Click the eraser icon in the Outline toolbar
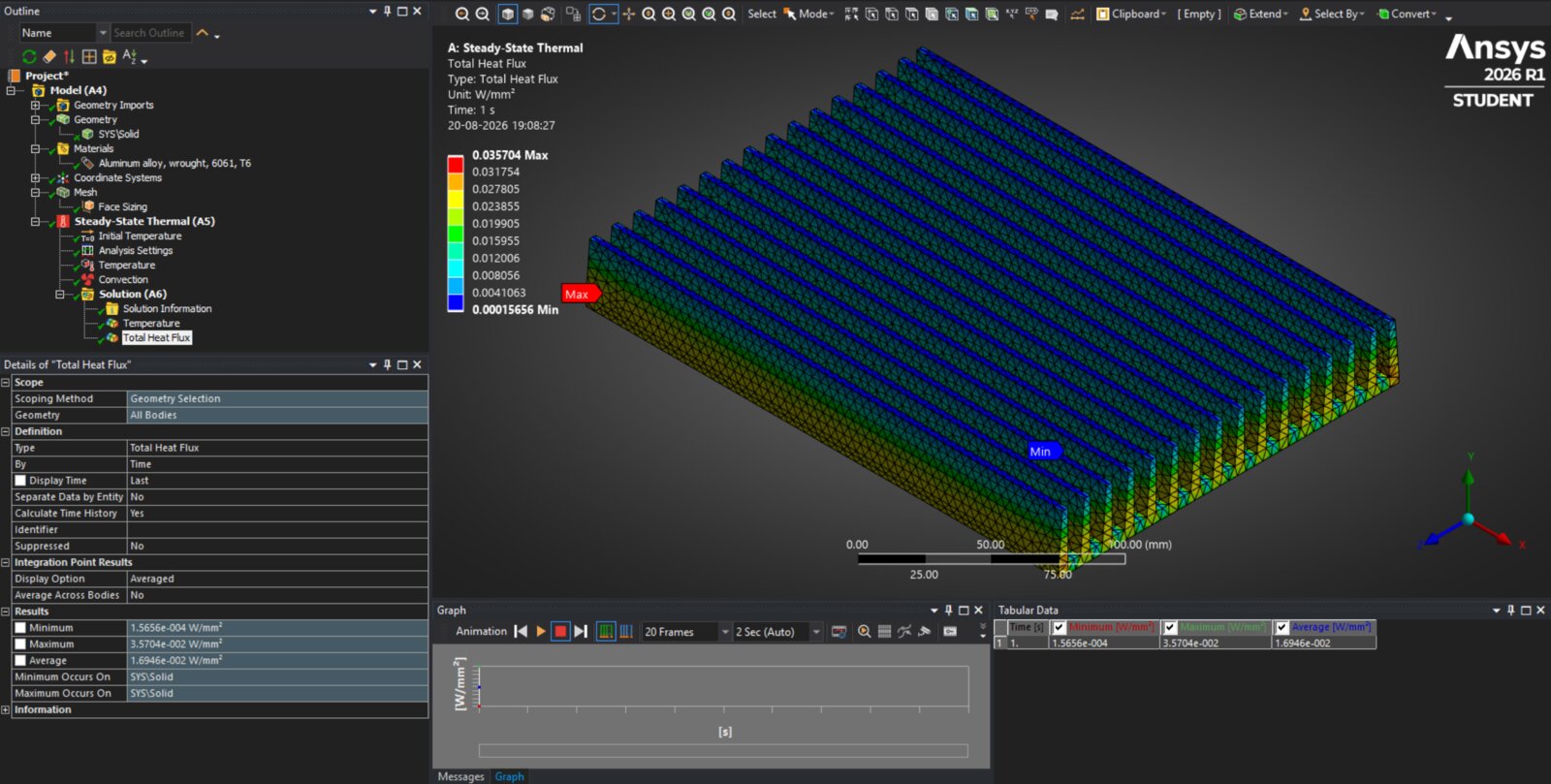1551x784 pixels. pyautogui.click(x=49, y=57)
